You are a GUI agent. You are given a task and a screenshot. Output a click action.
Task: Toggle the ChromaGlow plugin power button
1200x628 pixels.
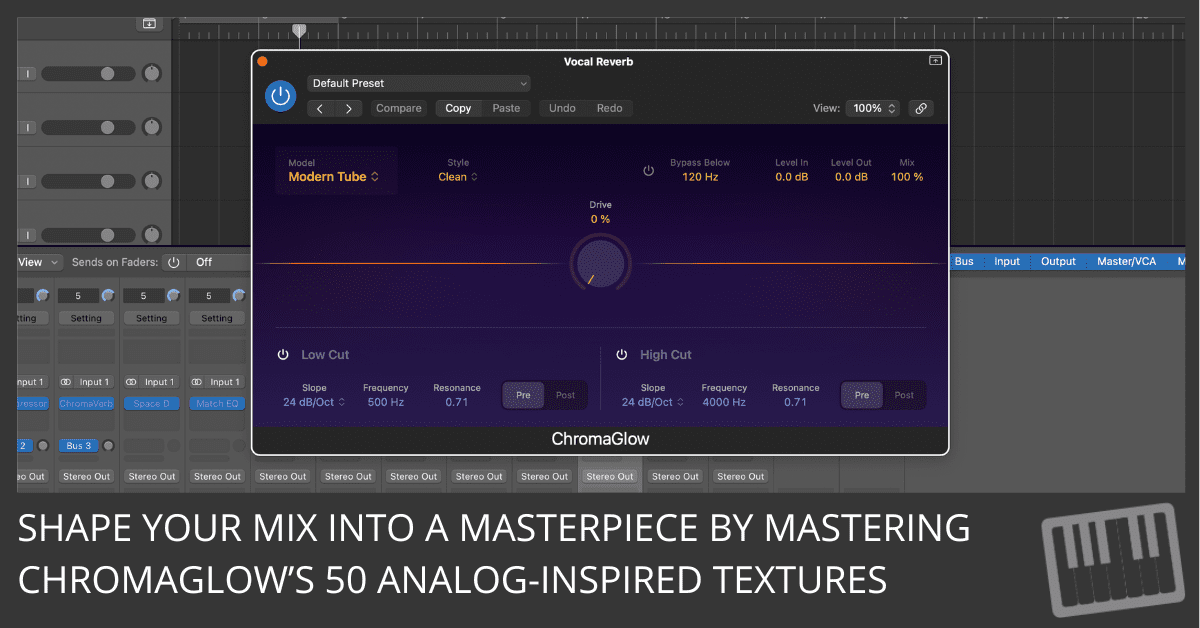(281, 96)
